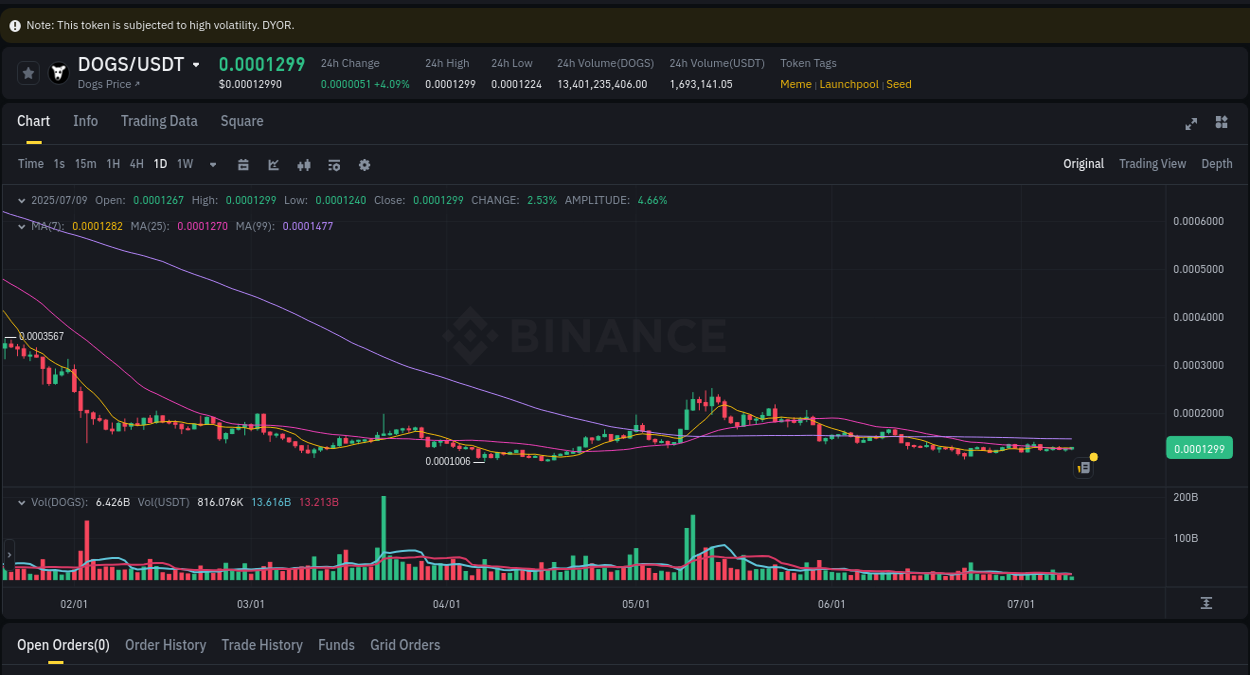Viewport: 1250px width, 675px height.
Task: Expand the side panel with the left-edge arrow
Action: pos(8,554)
